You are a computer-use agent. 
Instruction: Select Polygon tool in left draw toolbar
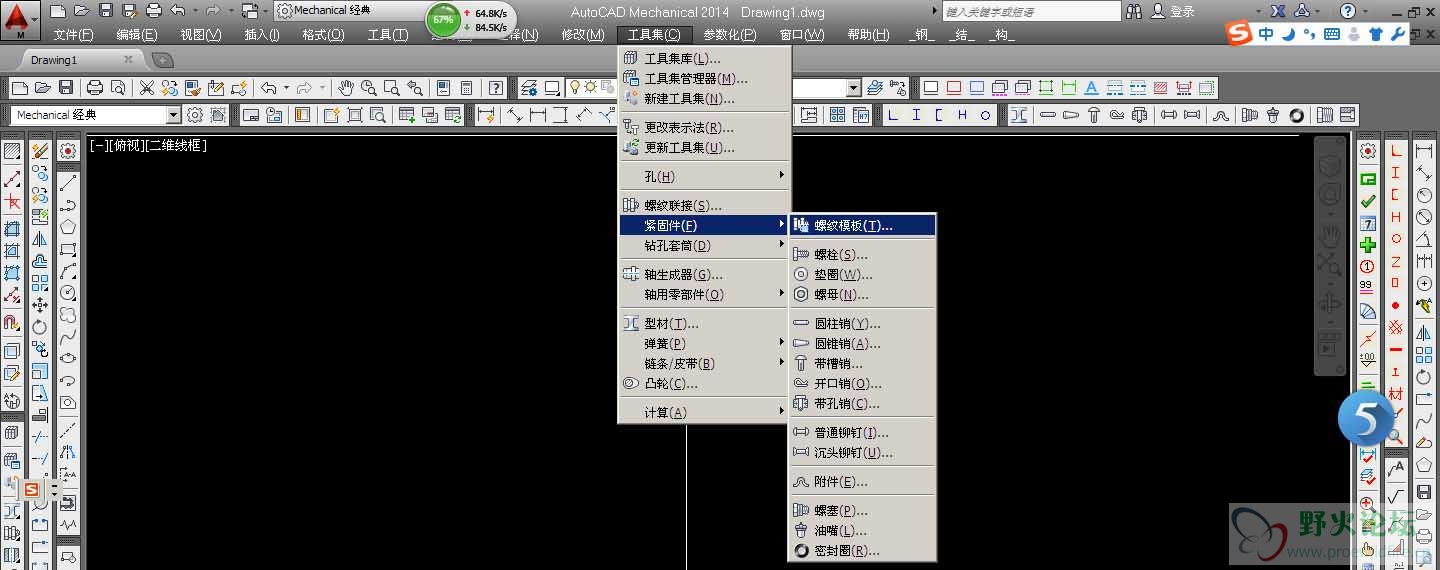tap(68, 227)
